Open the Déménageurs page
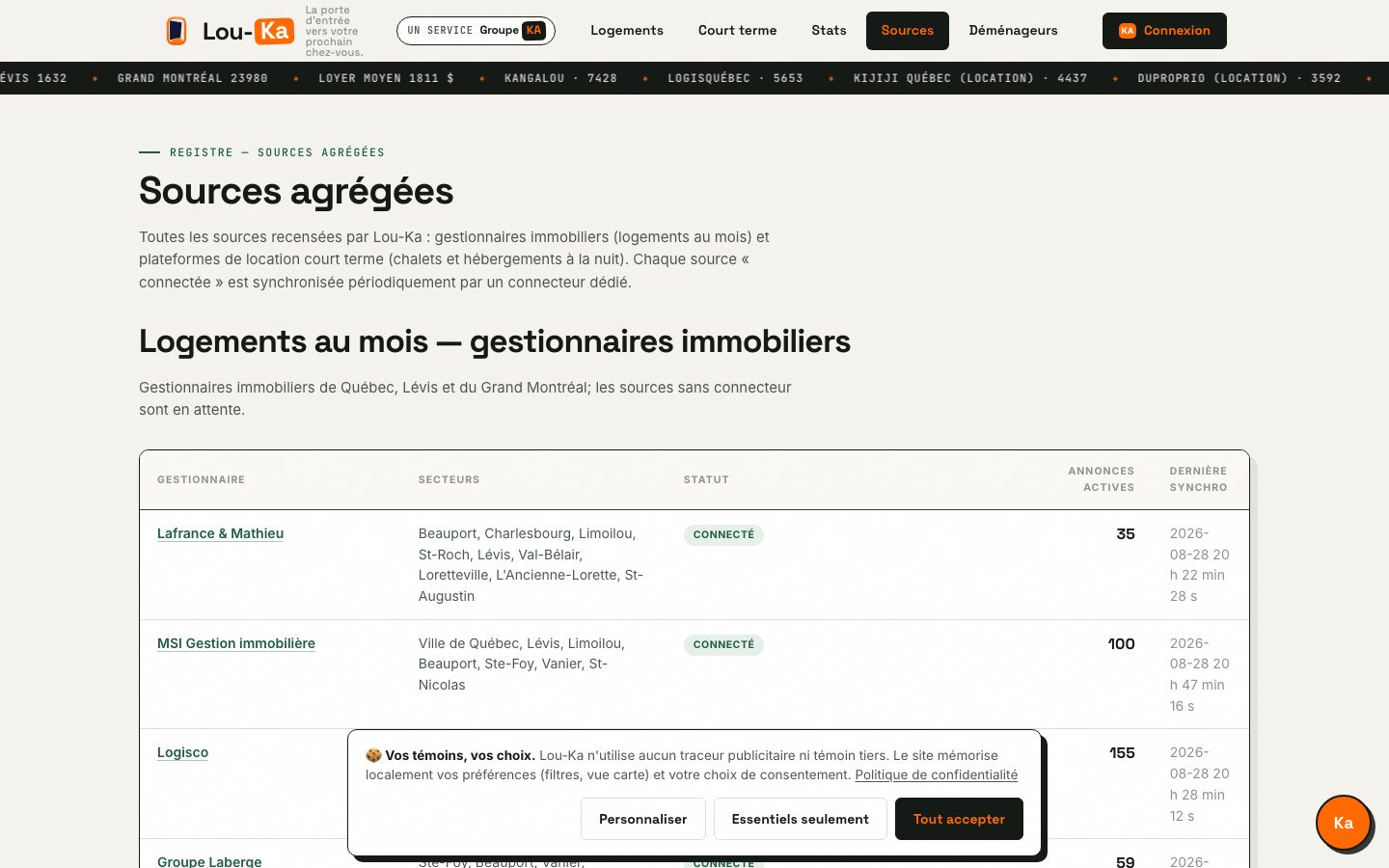Image resolution: width=1389 pixels, height=868 pixels. (1014, 31)
